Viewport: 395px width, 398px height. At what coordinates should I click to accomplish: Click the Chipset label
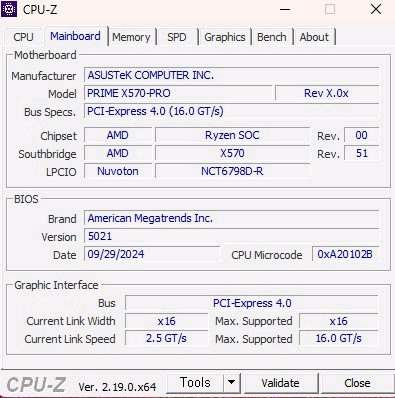coord(58,136)
